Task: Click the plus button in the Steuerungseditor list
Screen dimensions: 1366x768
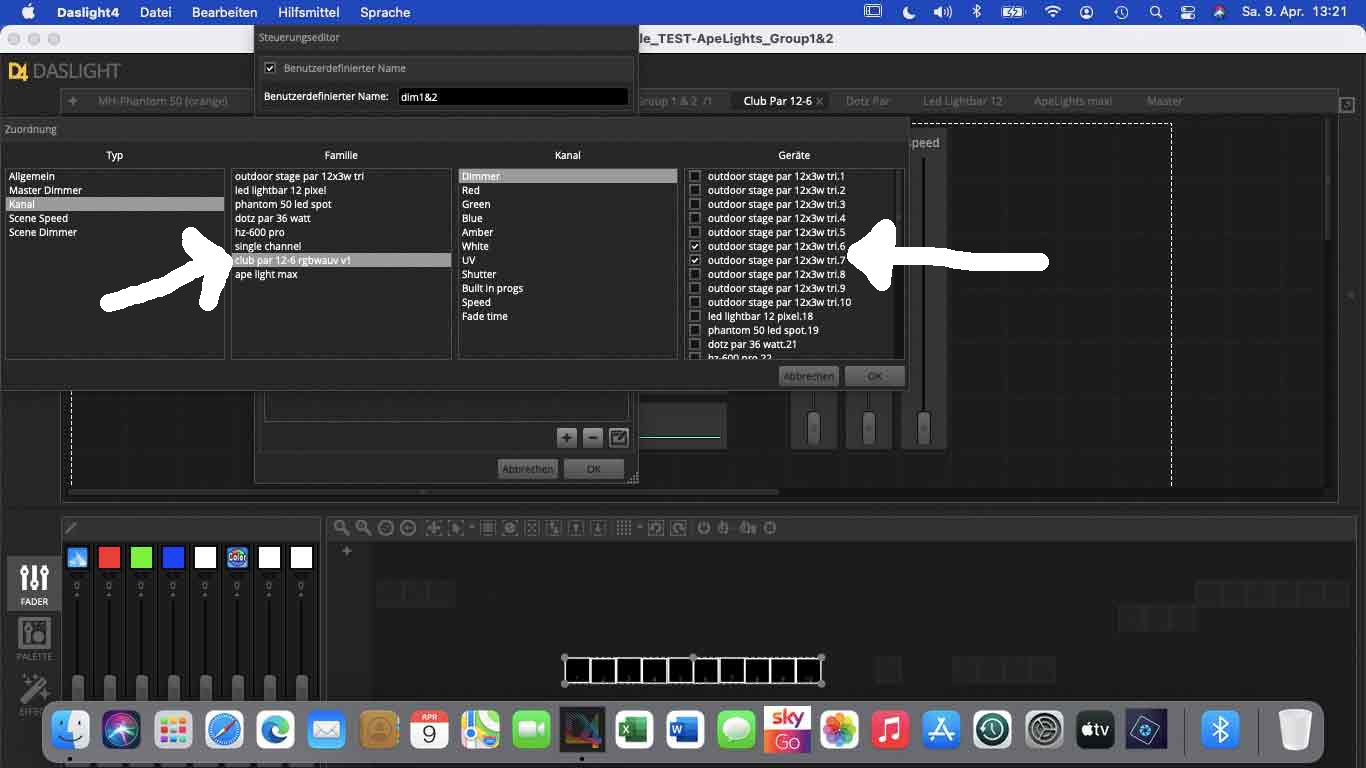Action: [x=566, y=437]
